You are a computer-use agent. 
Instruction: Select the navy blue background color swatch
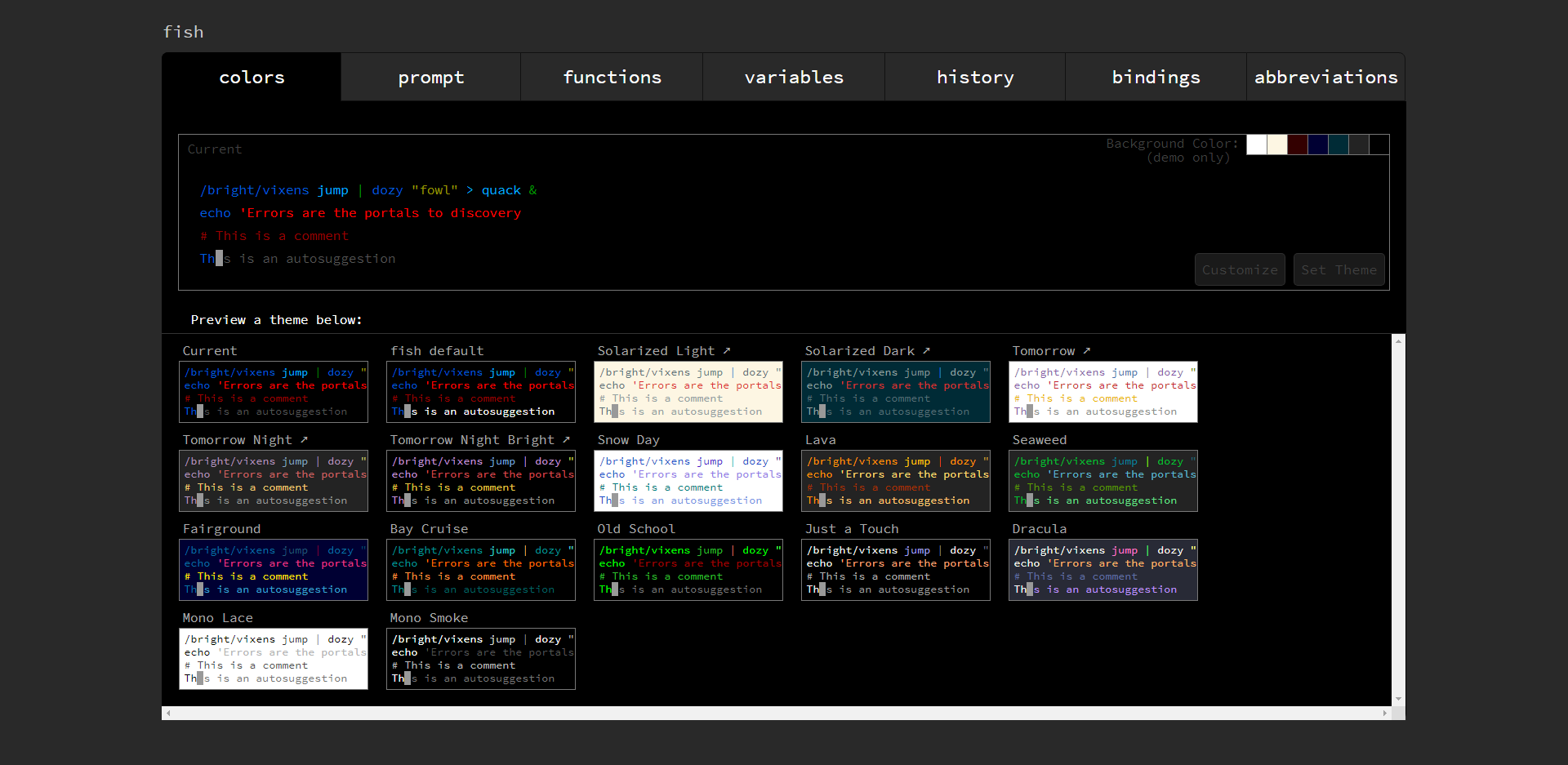pyautogui.click(x=1318, y=145)
